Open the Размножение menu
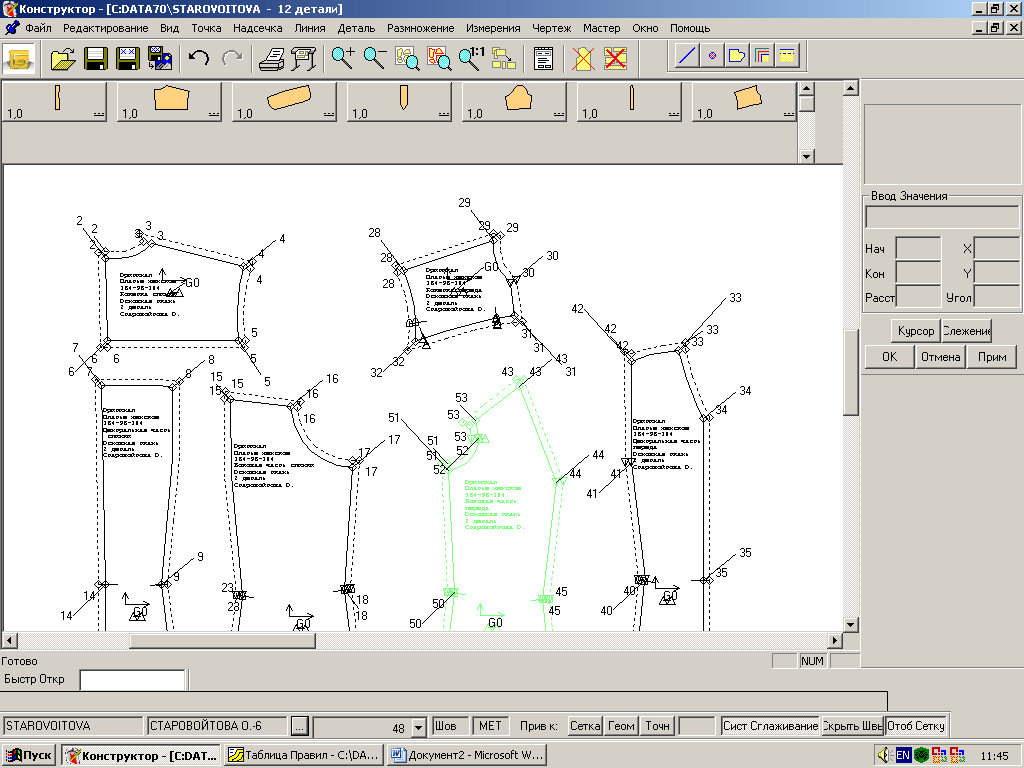This screenshot has width=1024, height=768. [x=420, y=28]
